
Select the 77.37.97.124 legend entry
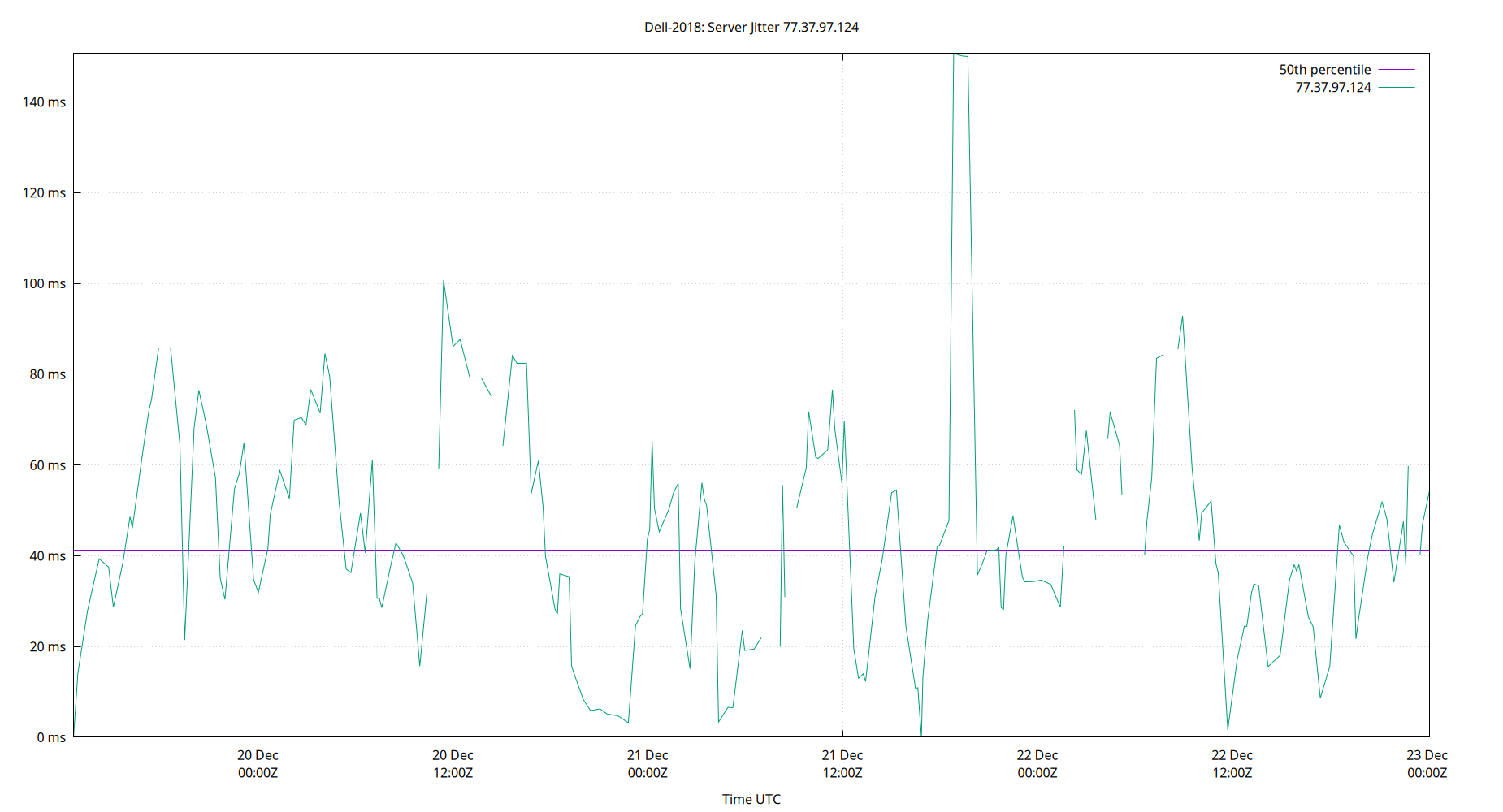coord(1333,87)
